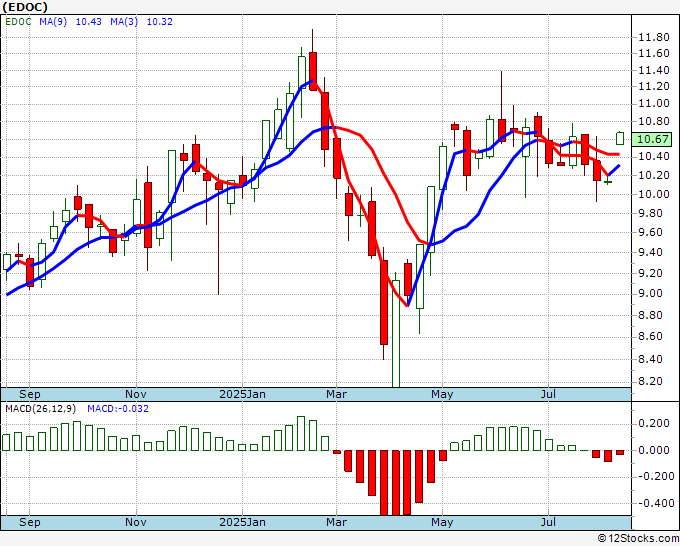This screenshot has width=680, height=546.
Task: Click Sep on the price chart date axis
Action: (x=29, y=394)
